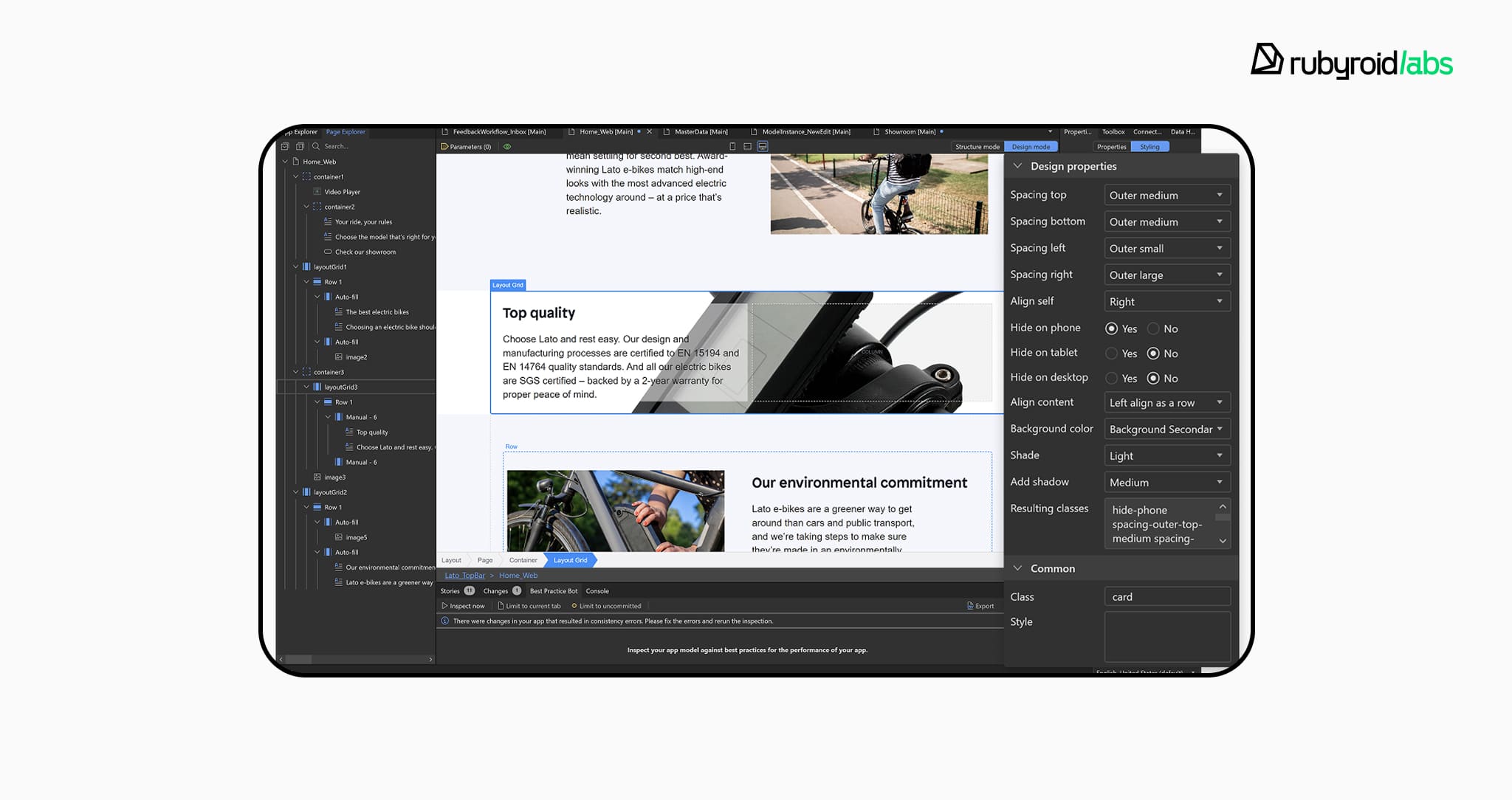
Task: Click the phone preview device icon
Action: click(x=732, y=147)
